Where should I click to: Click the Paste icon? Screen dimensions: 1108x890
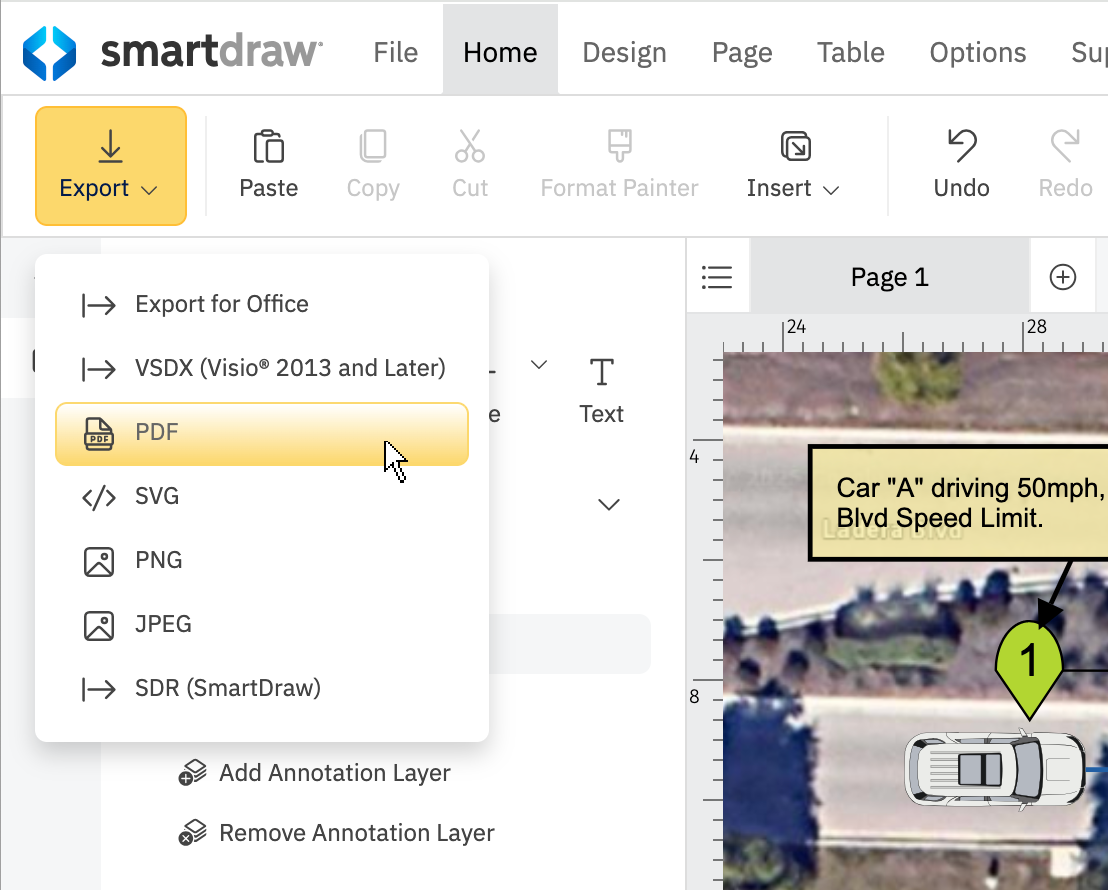click(x=268, y=146)
